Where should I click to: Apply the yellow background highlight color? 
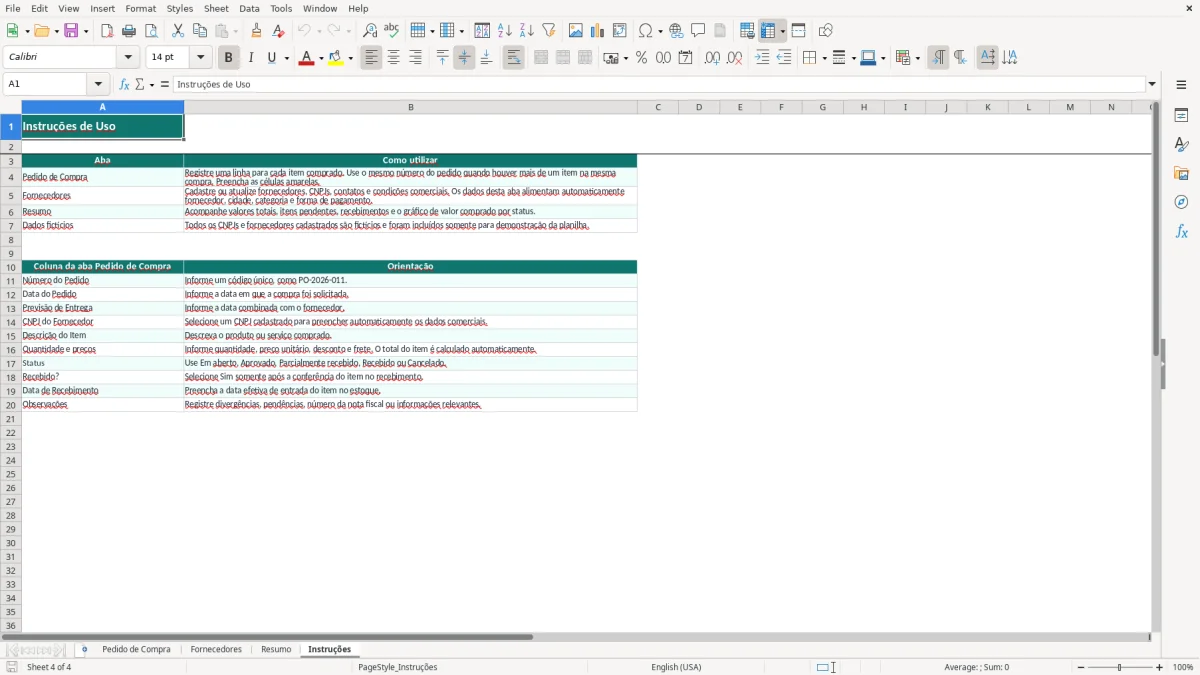[335, 58]
